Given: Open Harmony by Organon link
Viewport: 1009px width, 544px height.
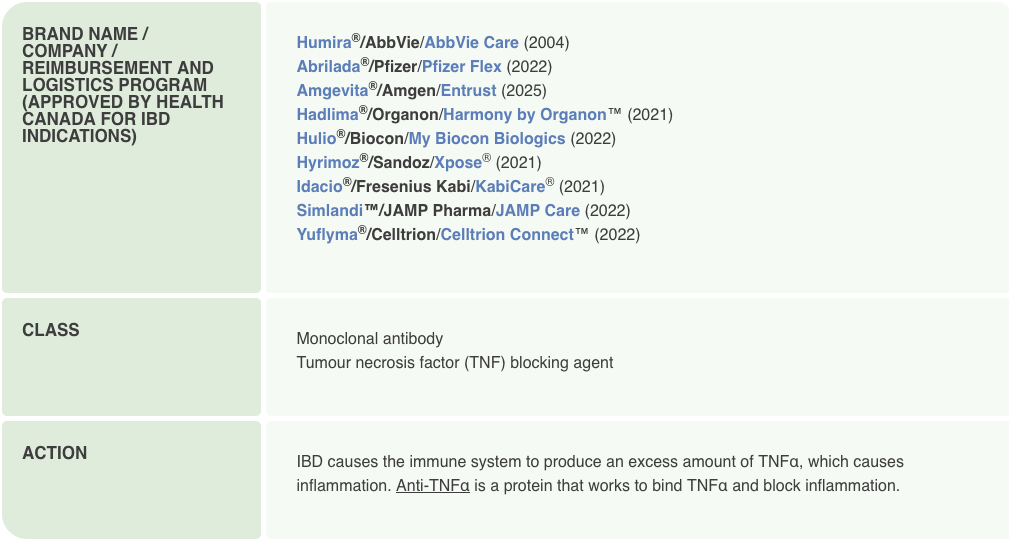Looking at the screenshot, I should tap(524, 115).
